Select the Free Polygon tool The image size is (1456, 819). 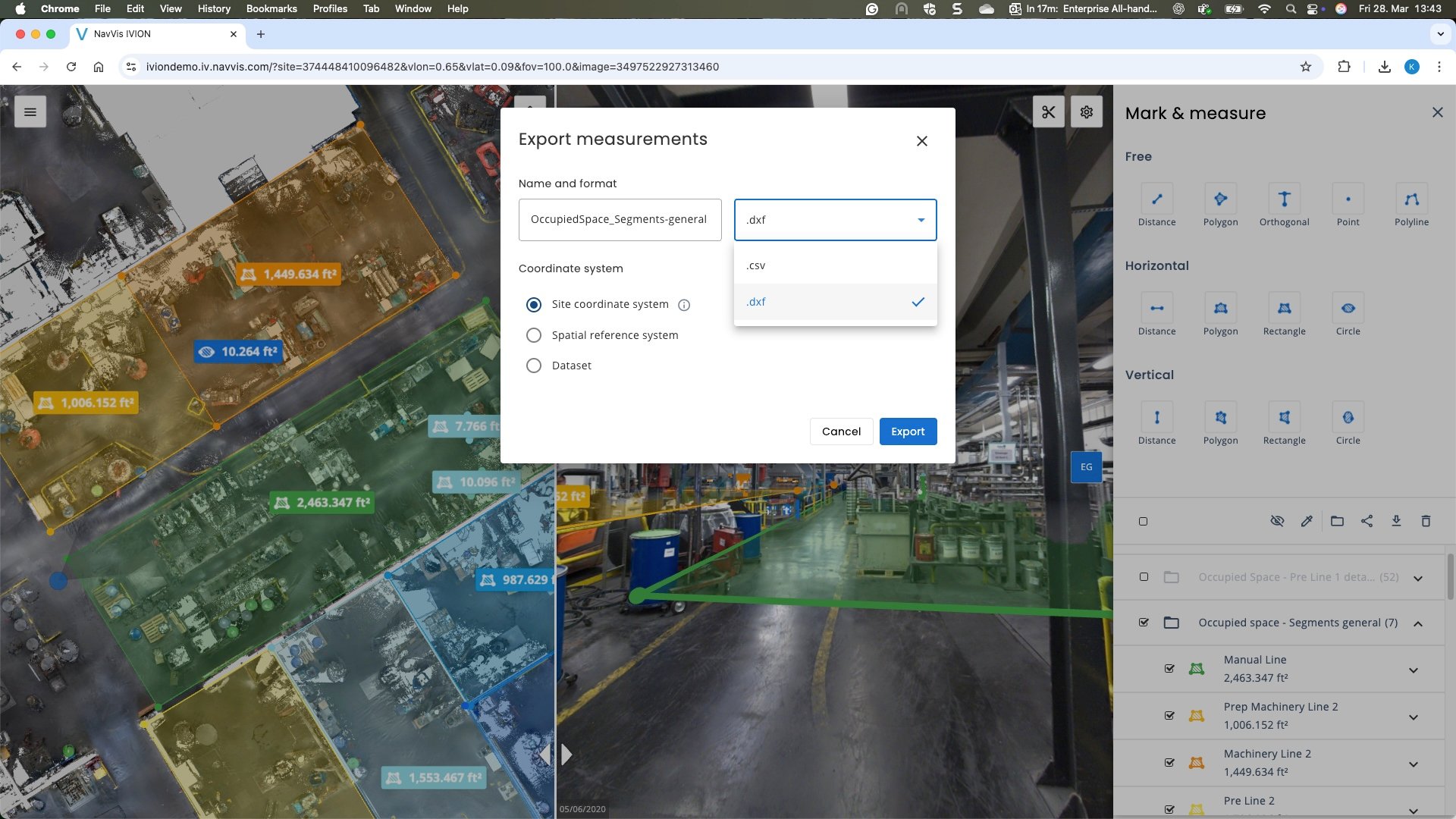click(1220, 199)
